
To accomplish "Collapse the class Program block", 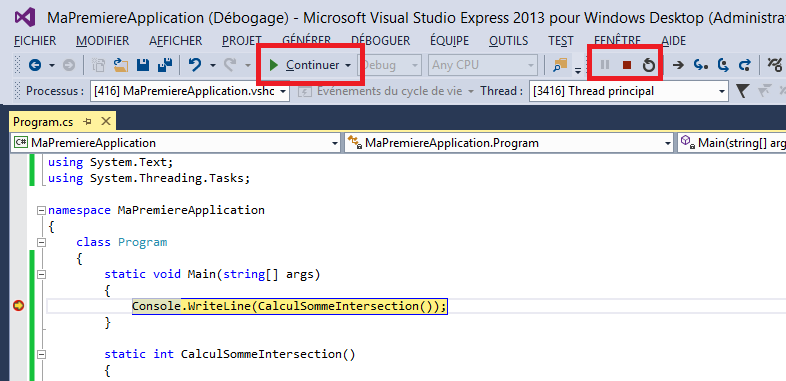I will click(42, 242).
